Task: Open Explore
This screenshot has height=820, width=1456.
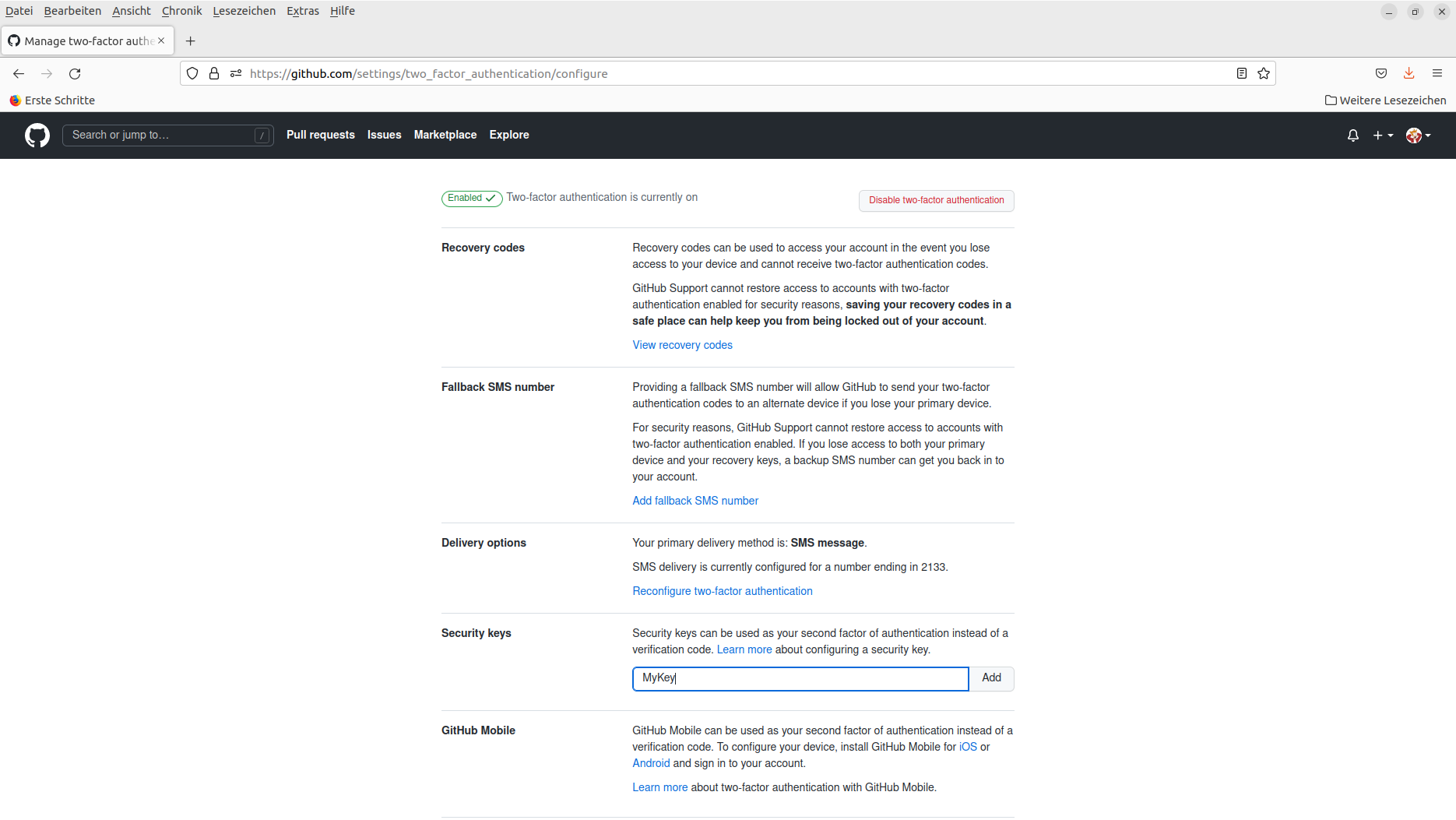Action: click(509, 135)
